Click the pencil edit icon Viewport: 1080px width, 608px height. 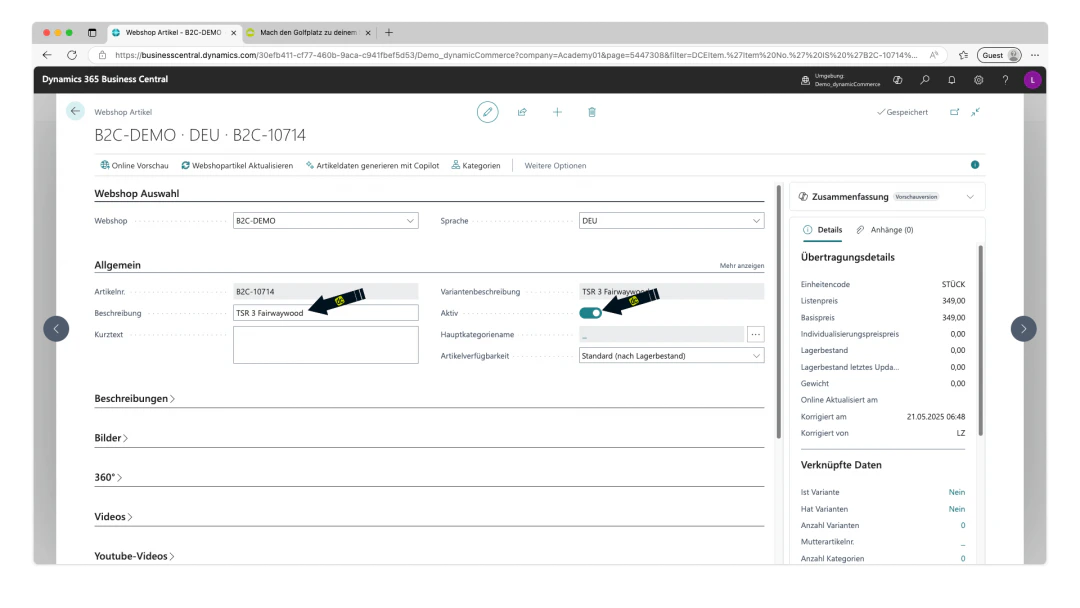(x=487, y=112)
